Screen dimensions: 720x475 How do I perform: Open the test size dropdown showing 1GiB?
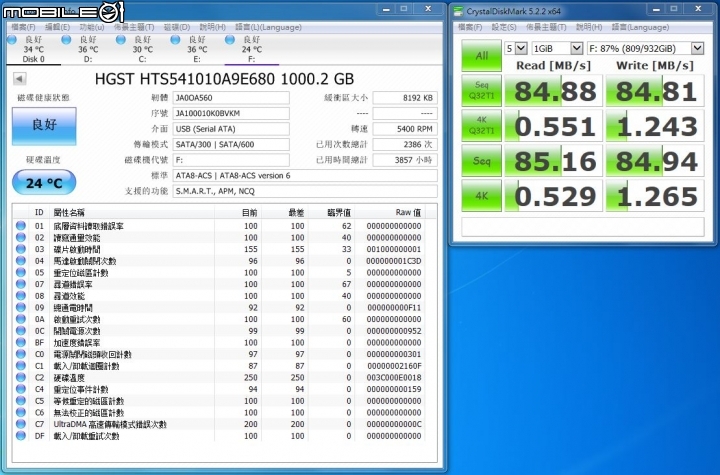557,48
